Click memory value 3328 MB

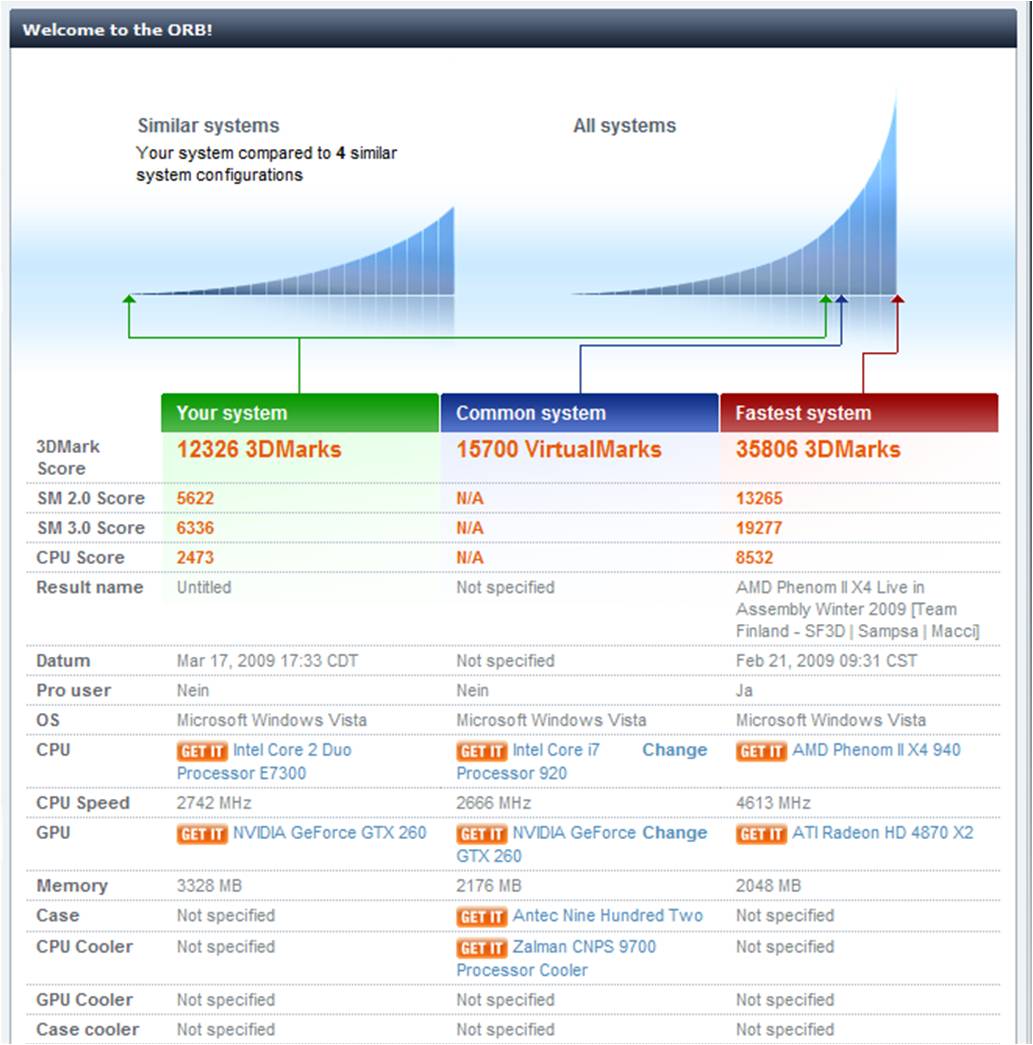click(209, 885)
